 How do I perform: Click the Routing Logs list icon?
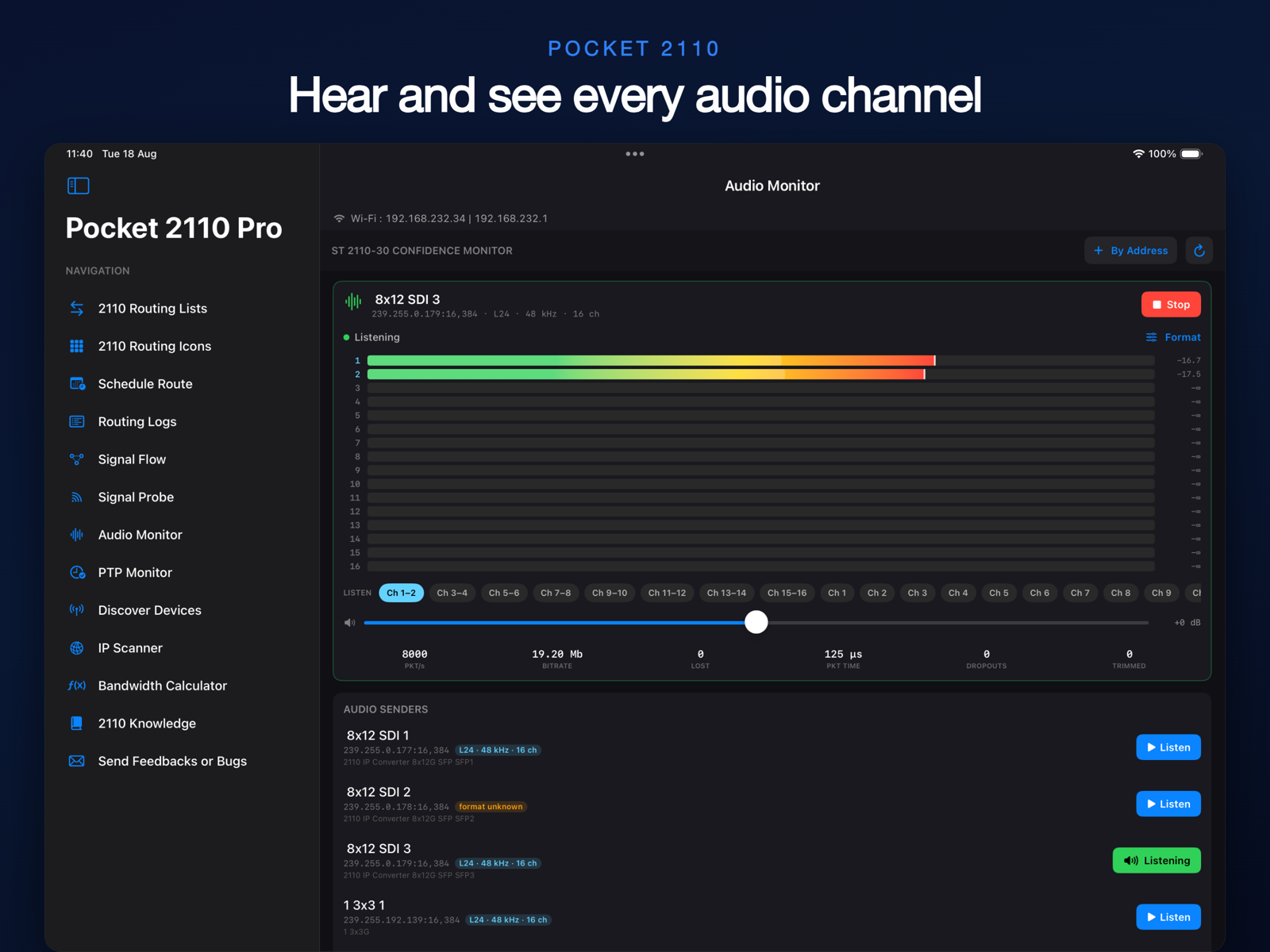point(77,421)
